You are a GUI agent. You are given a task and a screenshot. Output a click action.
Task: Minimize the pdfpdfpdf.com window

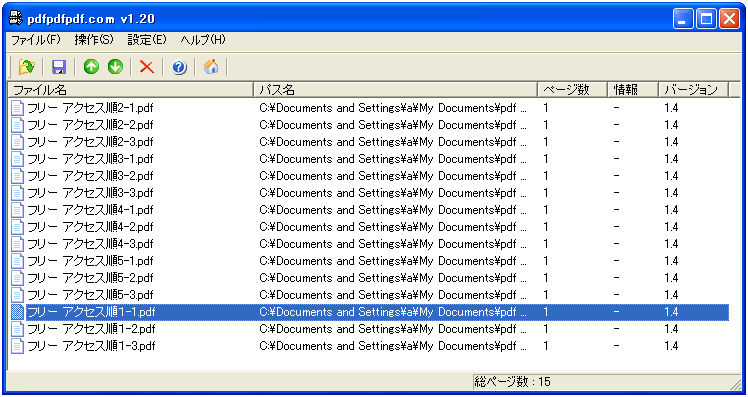click(683, 19)
